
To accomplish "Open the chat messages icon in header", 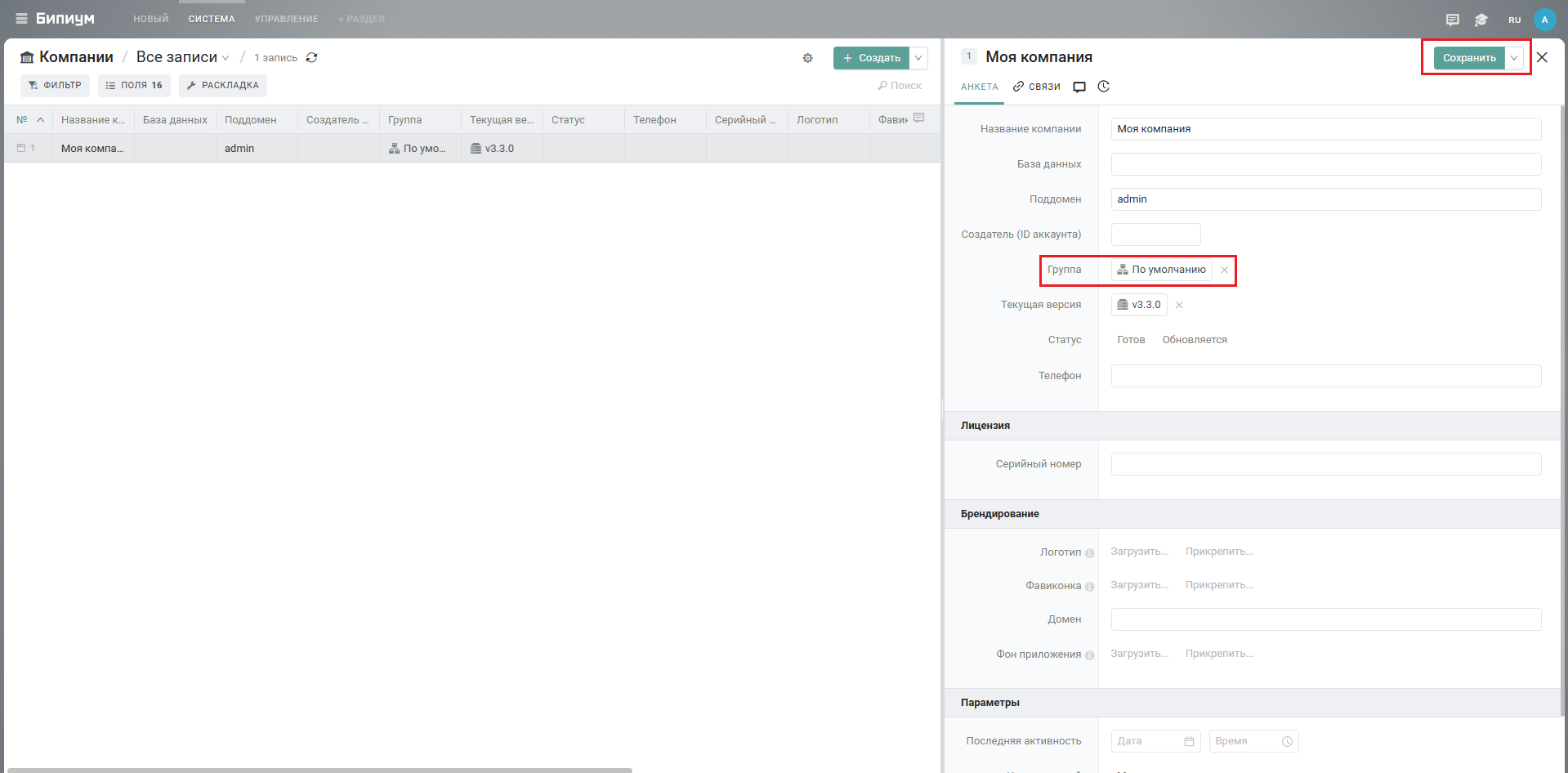I will coord(1452,20).
